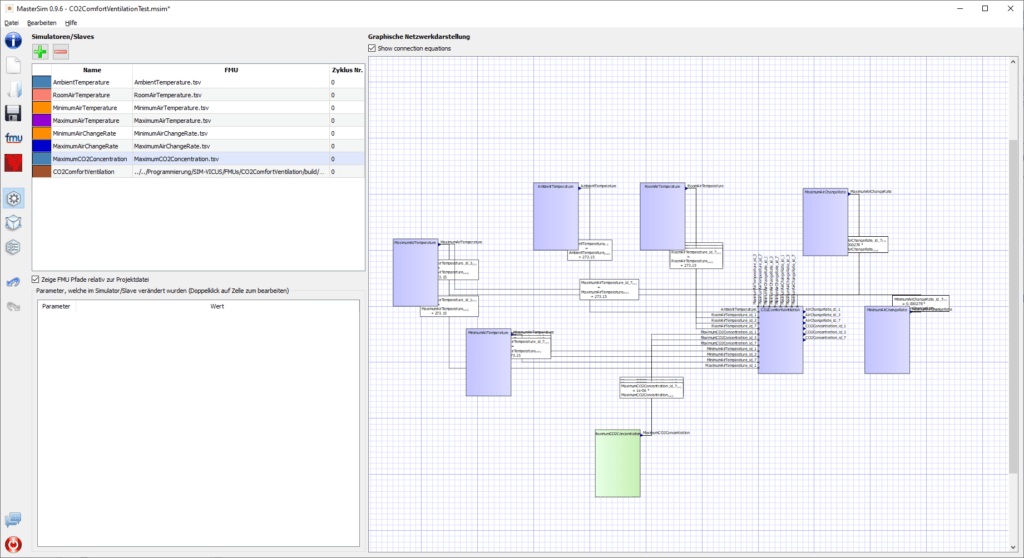Select the MaximumAirTemperature block in network view
This screenshot has width=1024, height=558.
[415, 272]
